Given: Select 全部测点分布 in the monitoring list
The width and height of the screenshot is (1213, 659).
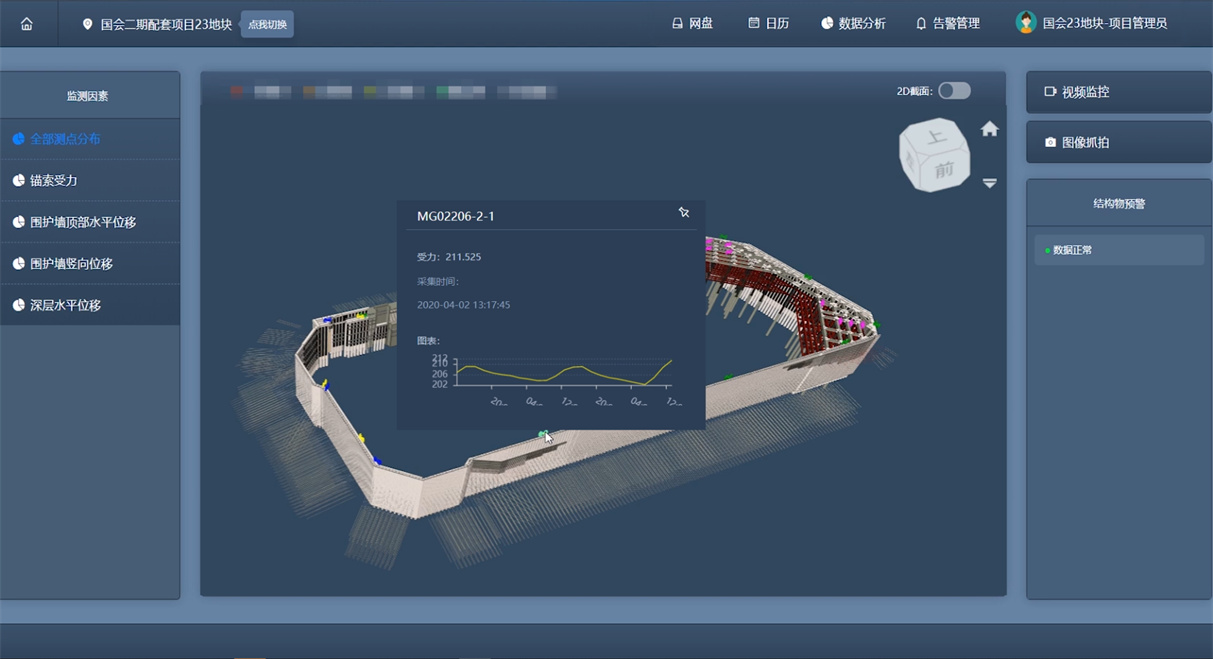Looking at the screenshot, I should pos(65,139).
